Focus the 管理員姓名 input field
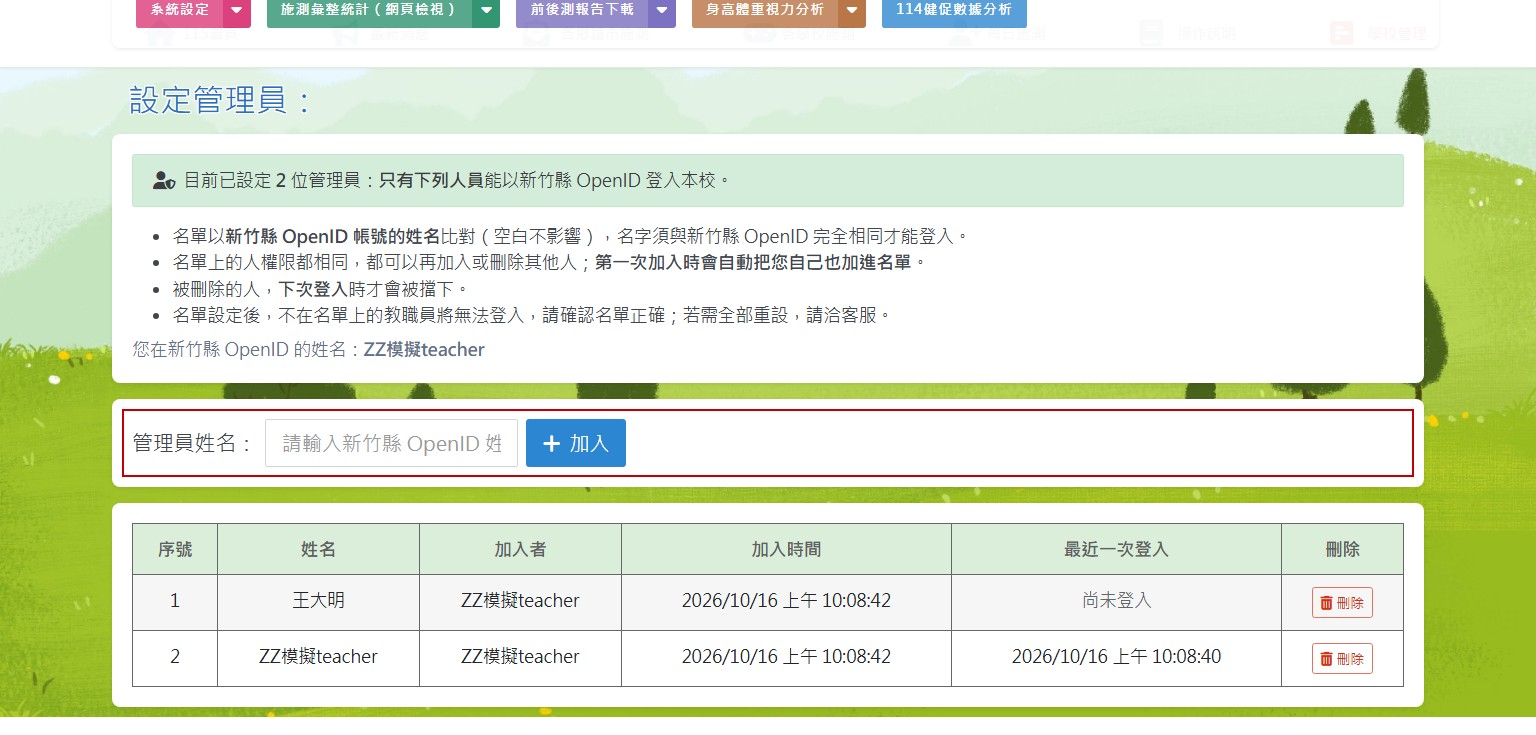 [391, 443]
